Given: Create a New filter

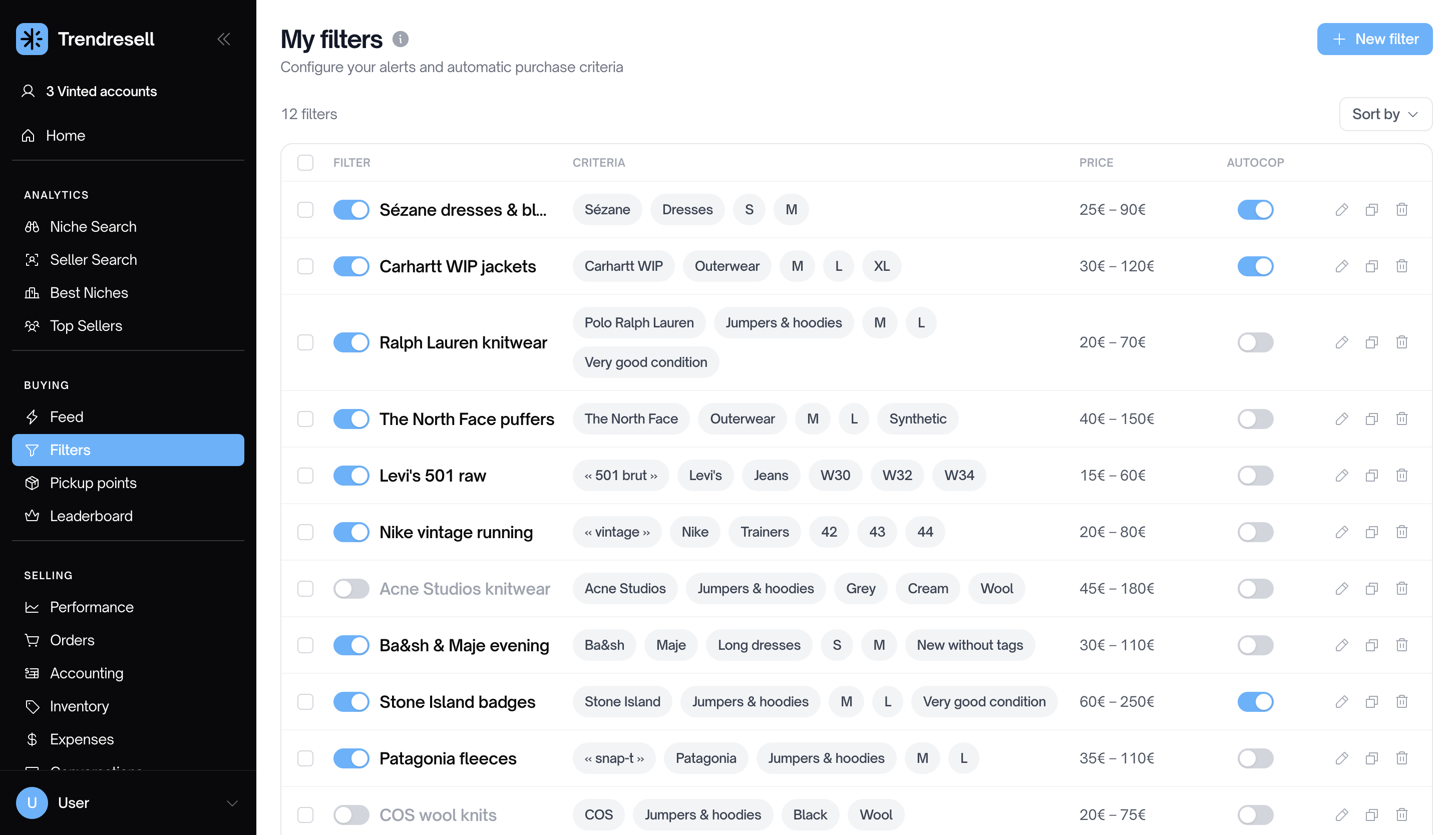Looking at the screenshot, I should coord(1374,39).
